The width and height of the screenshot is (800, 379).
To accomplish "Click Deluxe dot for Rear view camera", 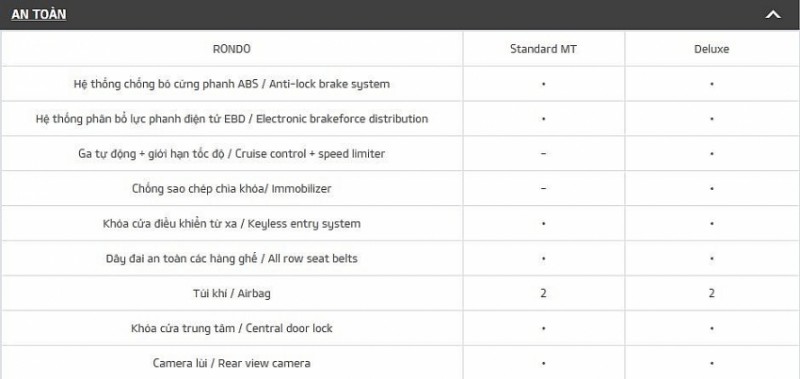I will tap(711, 363).
